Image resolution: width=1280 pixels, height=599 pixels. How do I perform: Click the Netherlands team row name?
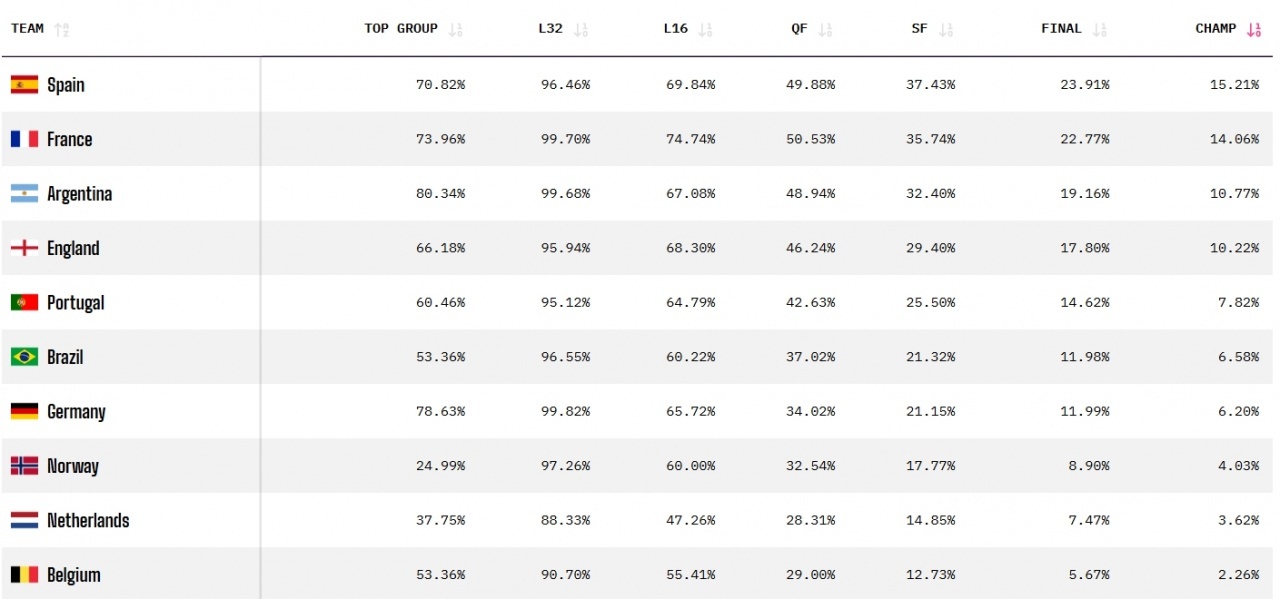(88, 521)
